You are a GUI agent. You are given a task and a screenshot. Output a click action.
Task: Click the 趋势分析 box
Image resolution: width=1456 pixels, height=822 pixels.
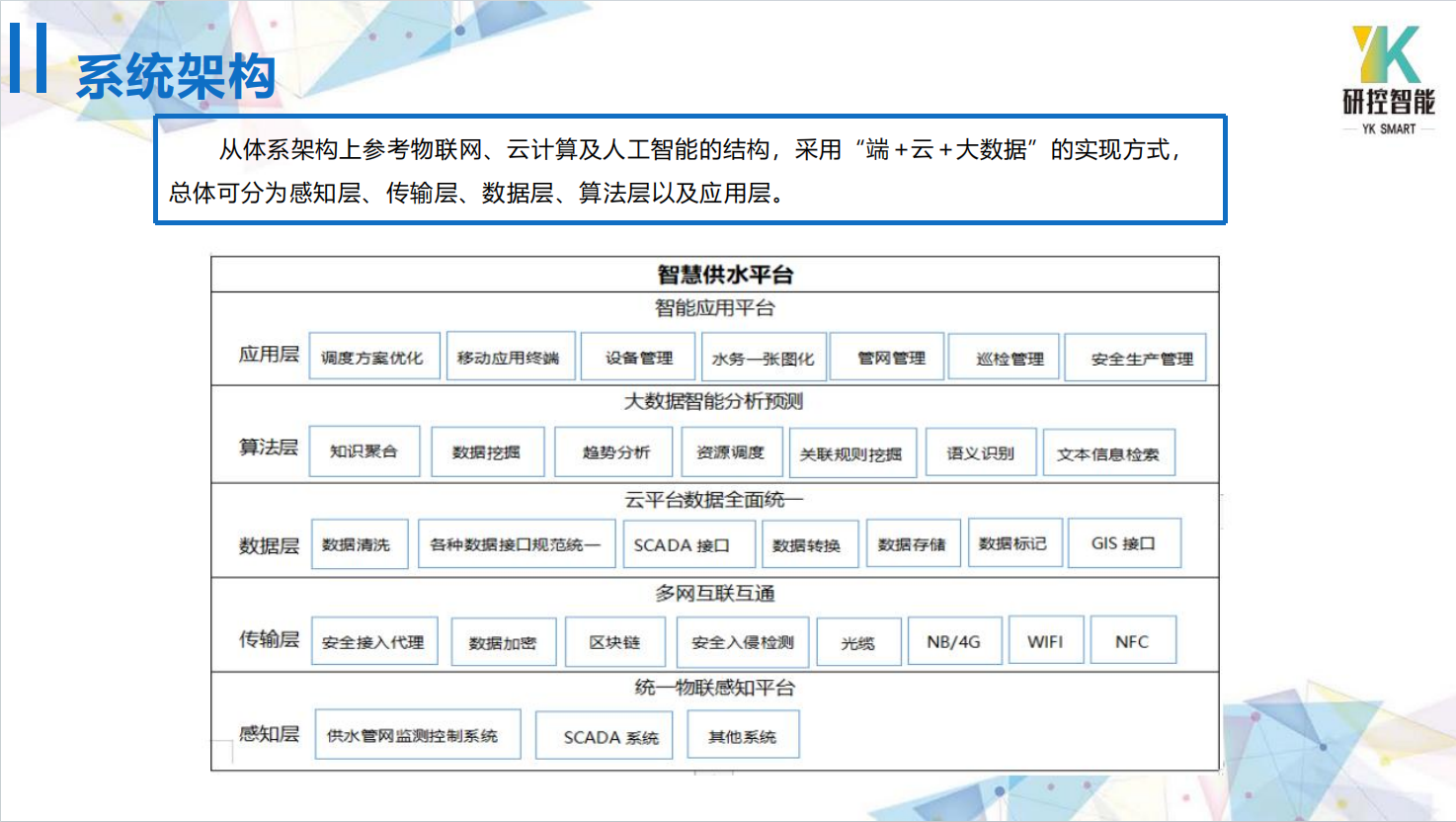point(613,452)
